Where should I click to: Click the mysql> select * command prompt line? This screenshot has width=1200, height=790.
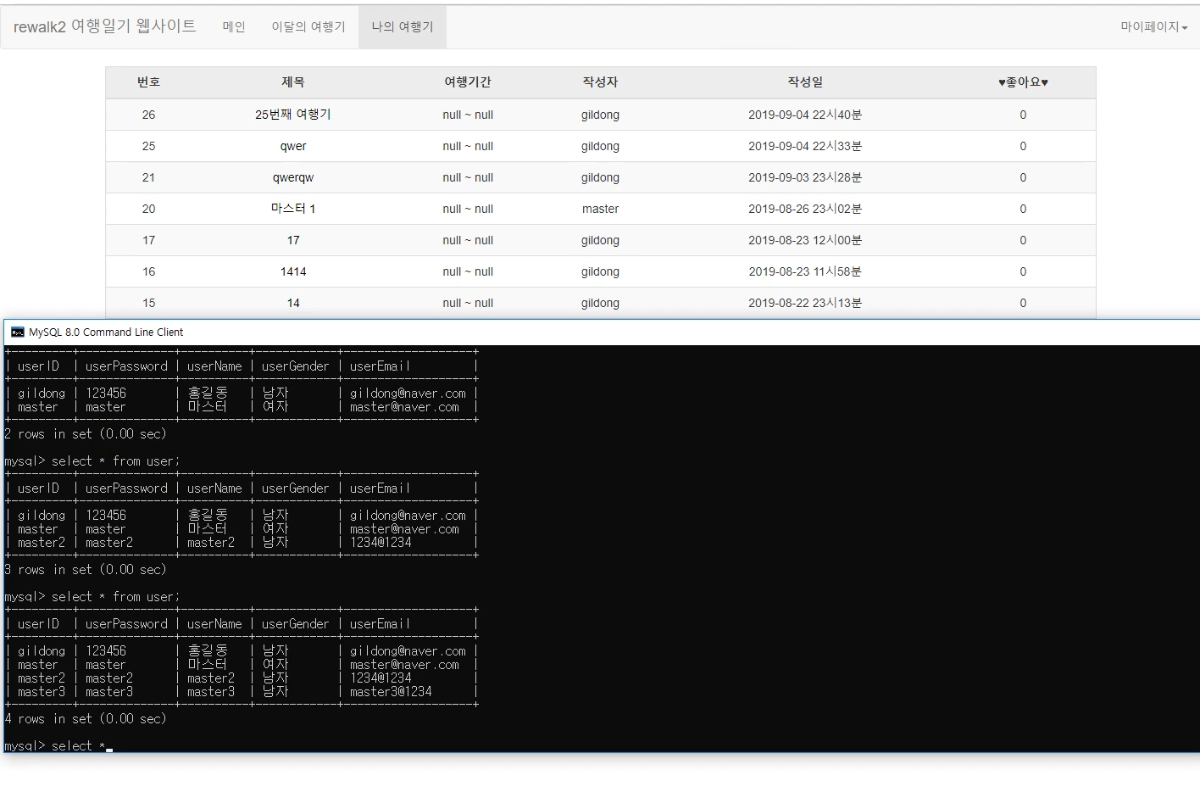pos(57,747)
